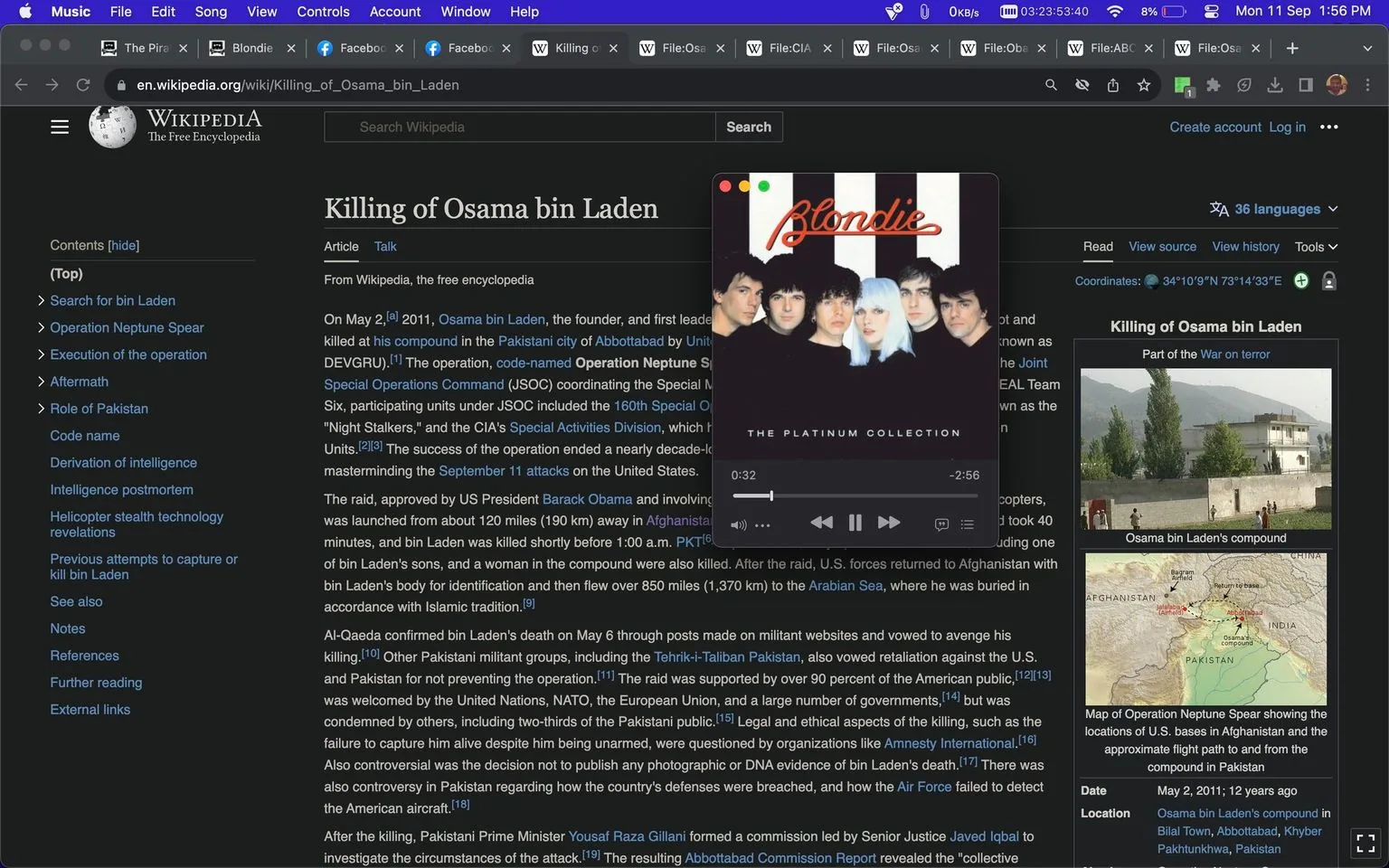Viewport: 1389px width, 868px height.
Task: Show the Up Next queue list
Action: coord(967,524)
